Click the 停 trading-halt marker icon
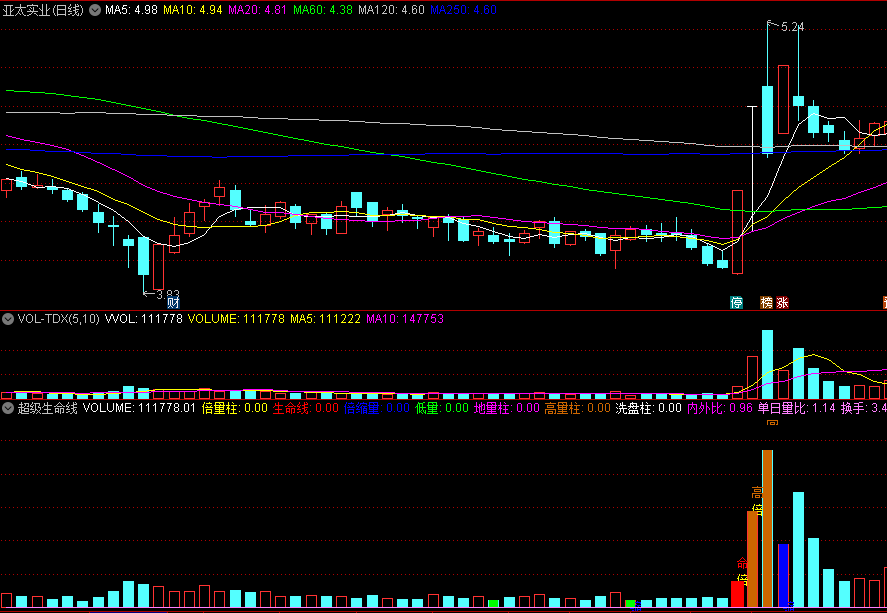This screenshot has width=887, height=613. coord(736,303)
